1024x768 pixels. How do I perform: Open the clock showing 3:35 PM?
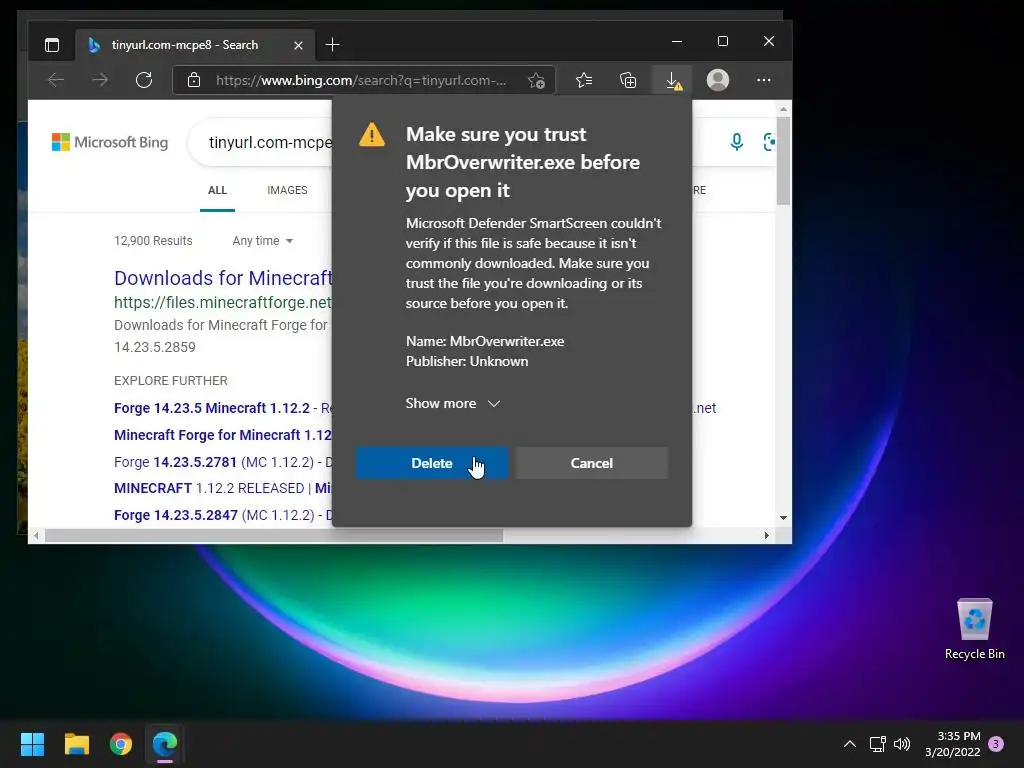tap(953, 744)
